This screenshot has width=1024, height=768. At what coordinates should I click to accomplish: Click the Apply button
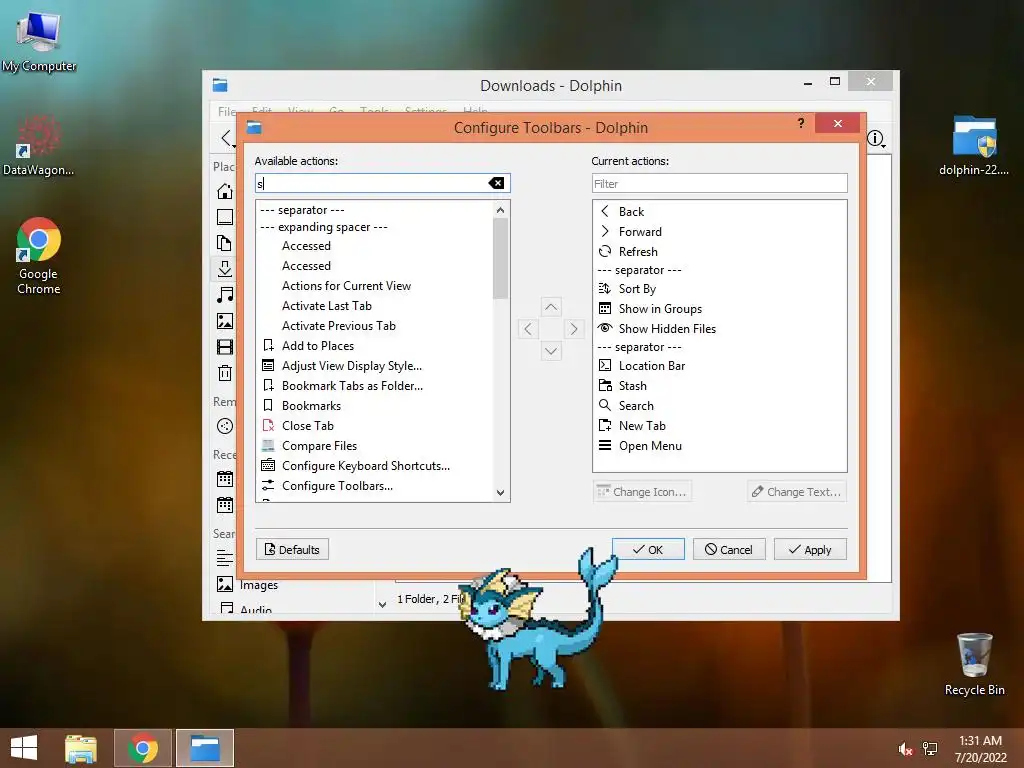tap(810, 550)
